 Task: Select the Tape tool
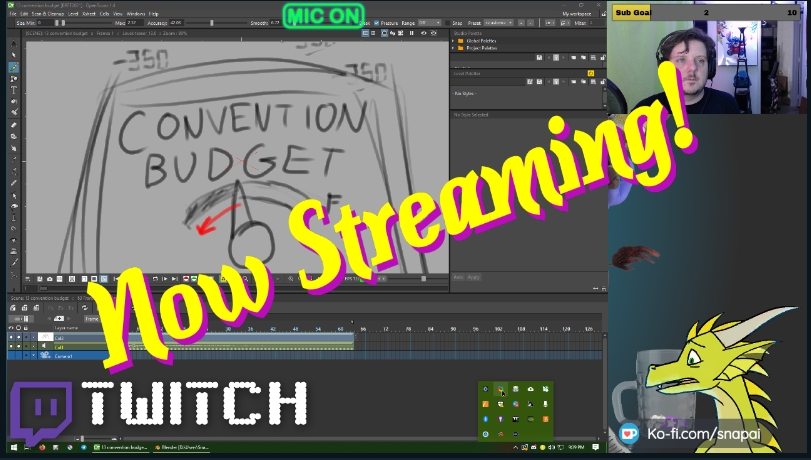[13, 136]
